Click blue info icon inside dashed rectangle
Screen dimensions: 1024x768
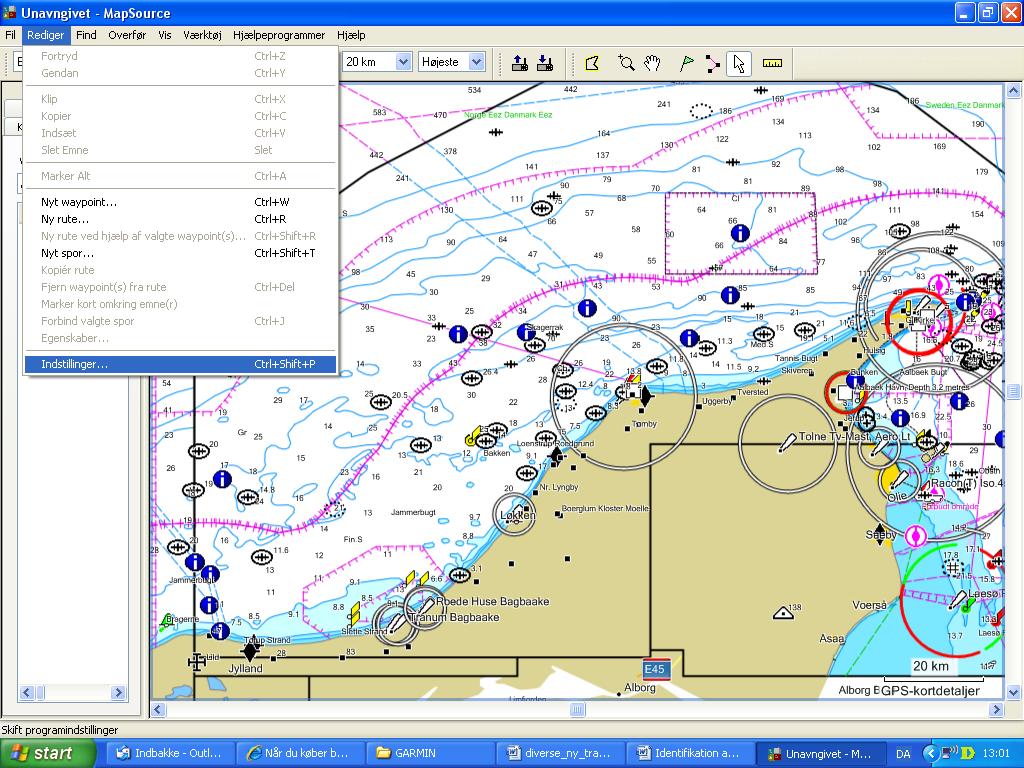(x=740, y=233)
